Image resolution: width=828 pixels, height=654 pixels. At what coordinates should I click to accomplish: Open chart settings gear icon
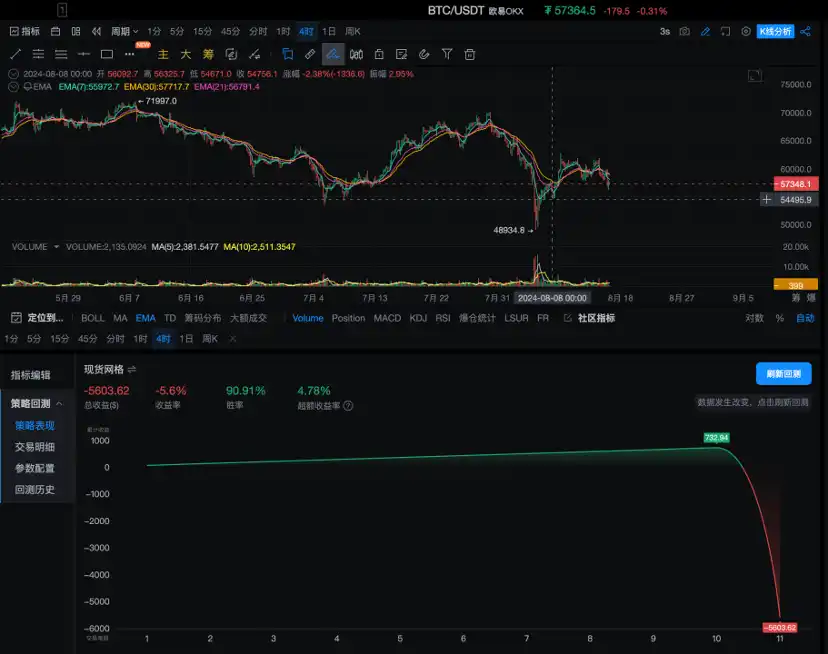746,32
